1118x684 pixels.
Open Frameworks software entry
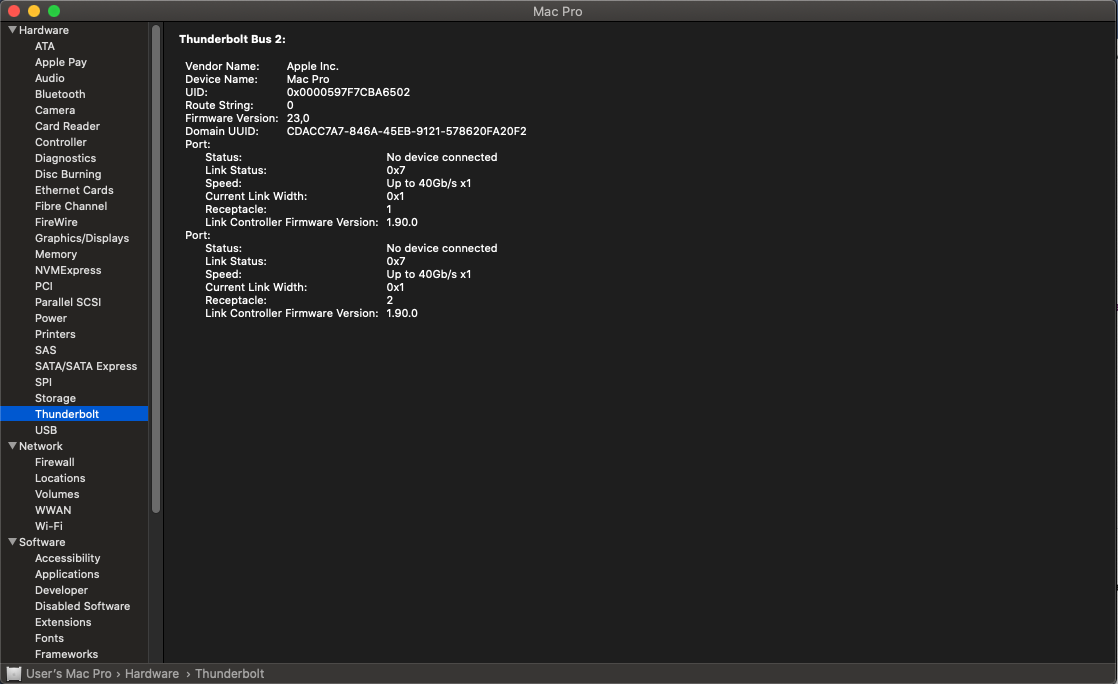coord(66,654)
